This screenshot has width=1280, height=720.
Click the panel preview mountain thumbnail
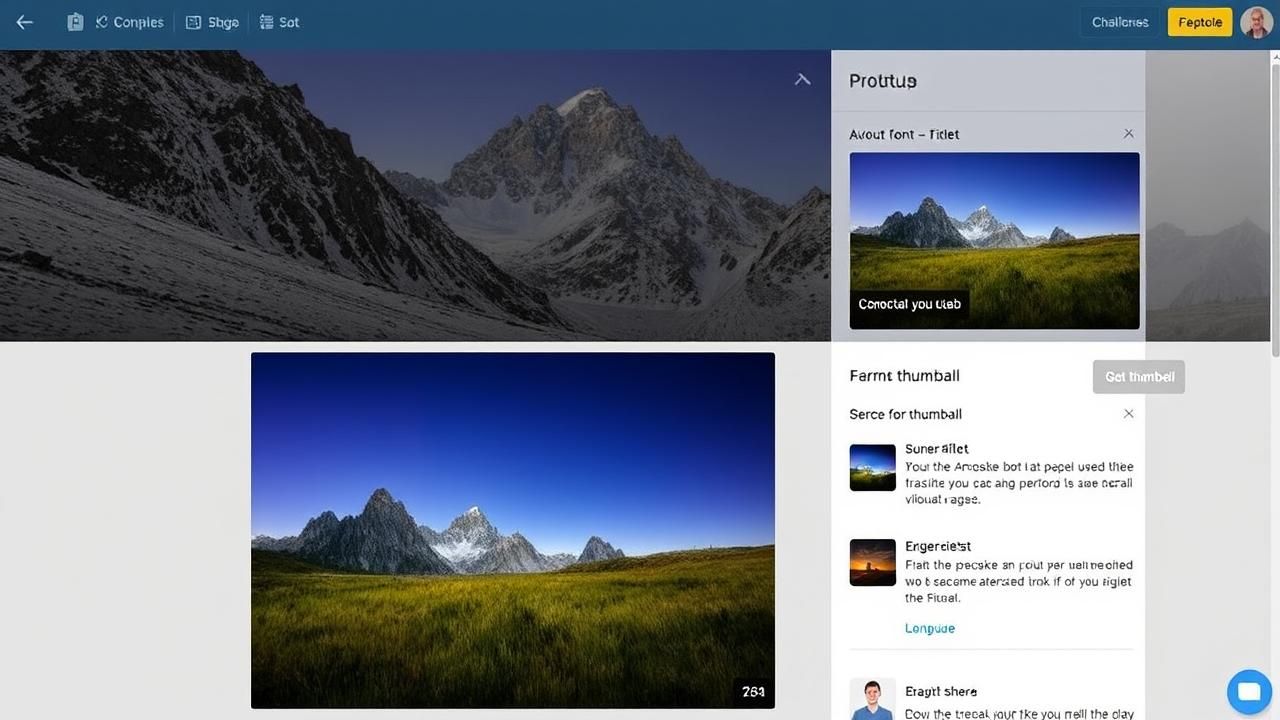point(994,230)
